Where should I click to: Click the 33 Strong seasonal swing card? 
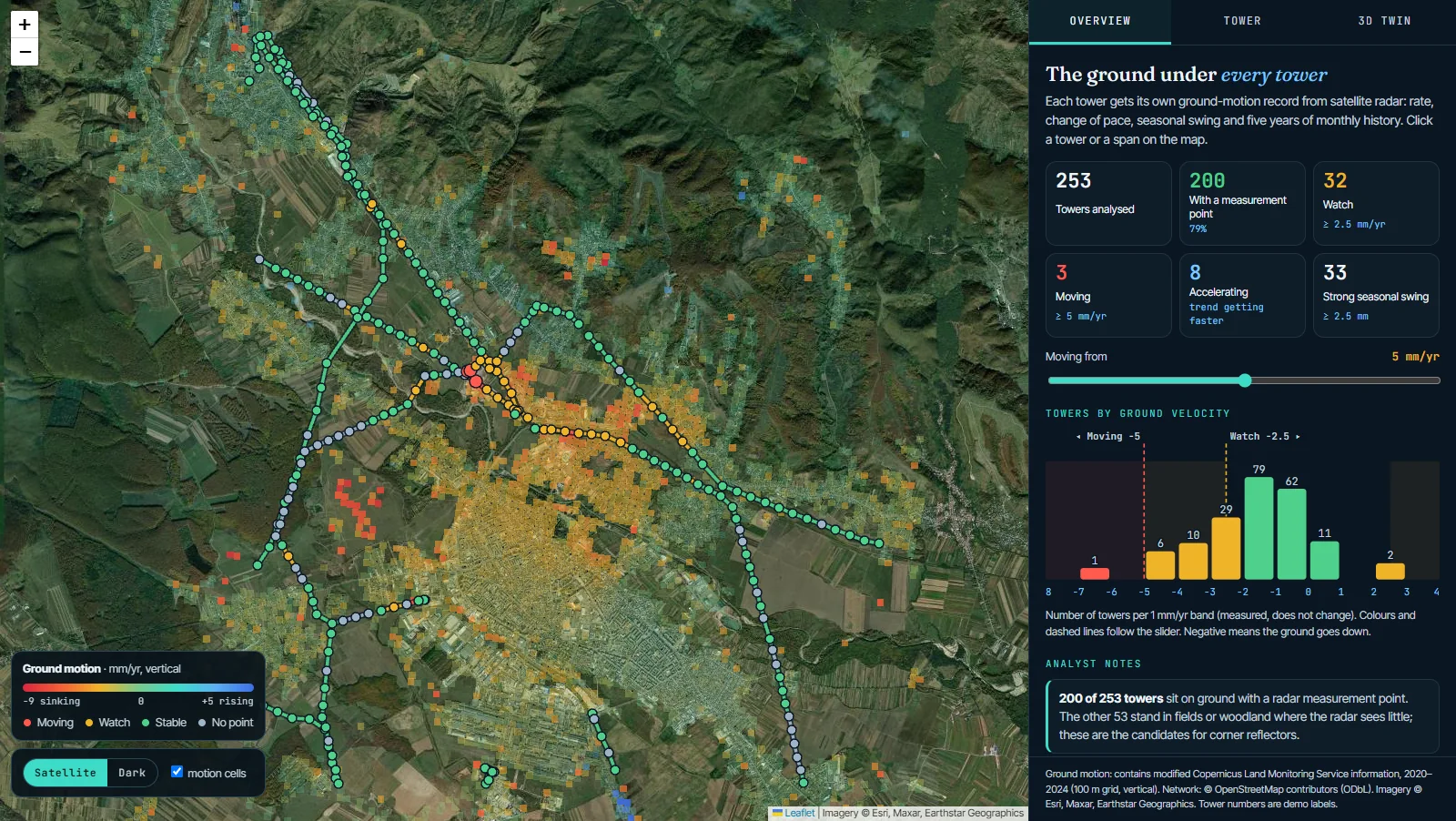point(1376,295)
